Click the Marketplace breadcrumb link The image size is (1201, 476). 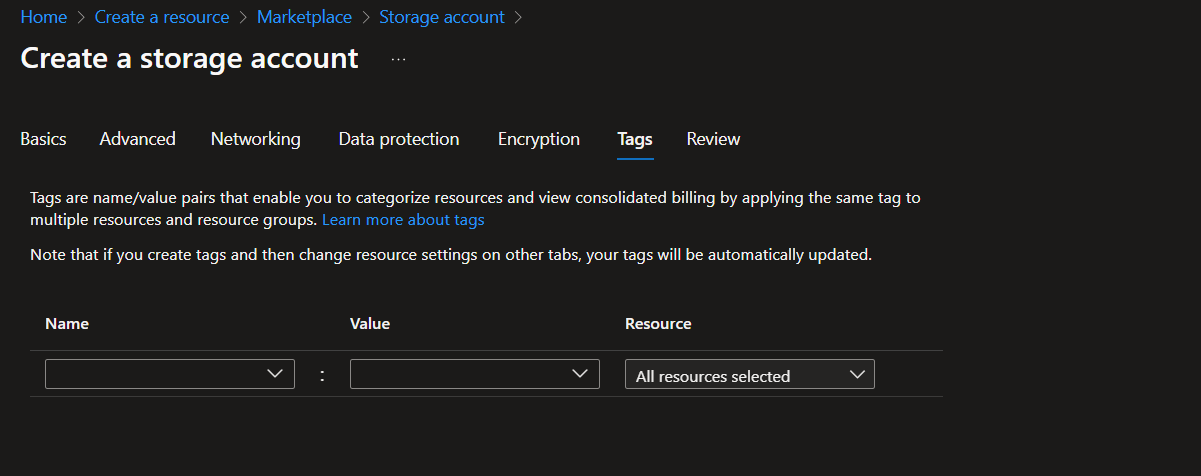point(304,17)
